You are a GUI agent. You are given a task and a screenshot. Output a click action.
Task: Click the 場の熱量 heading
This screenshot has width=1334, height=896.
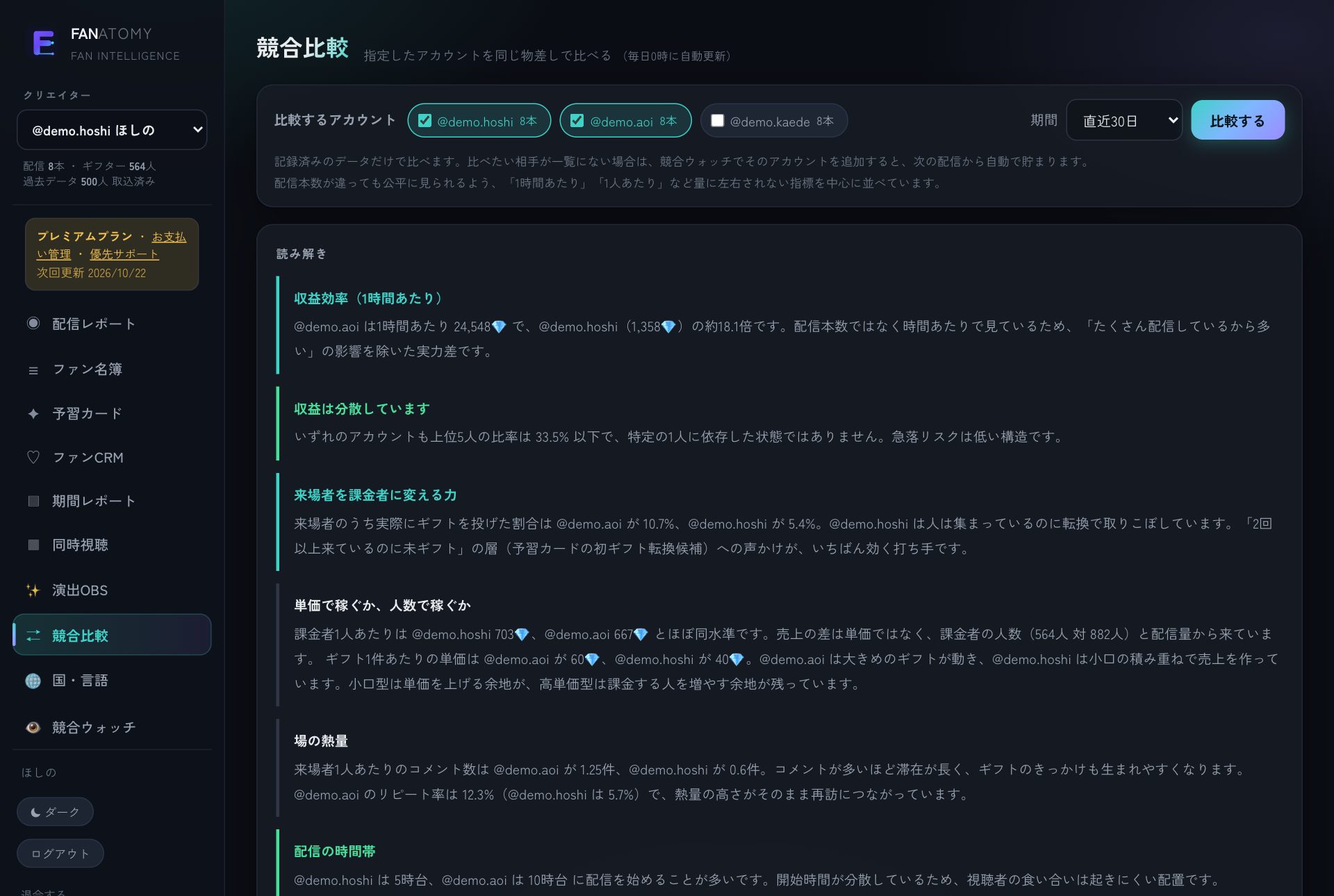321,741
